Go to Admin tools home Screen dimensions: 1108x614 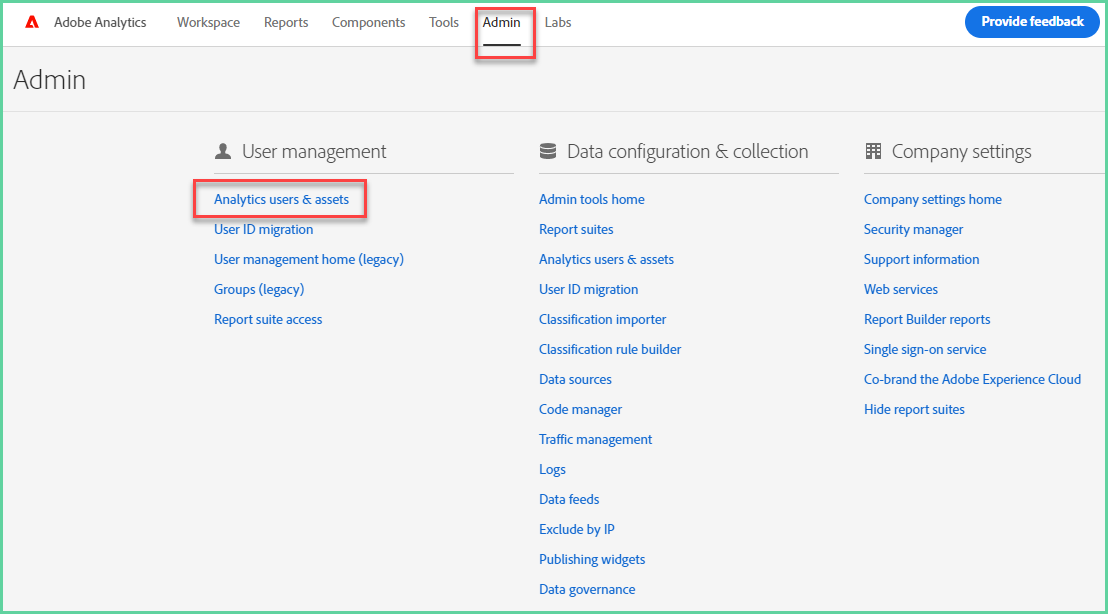click(x=591, y=199)
